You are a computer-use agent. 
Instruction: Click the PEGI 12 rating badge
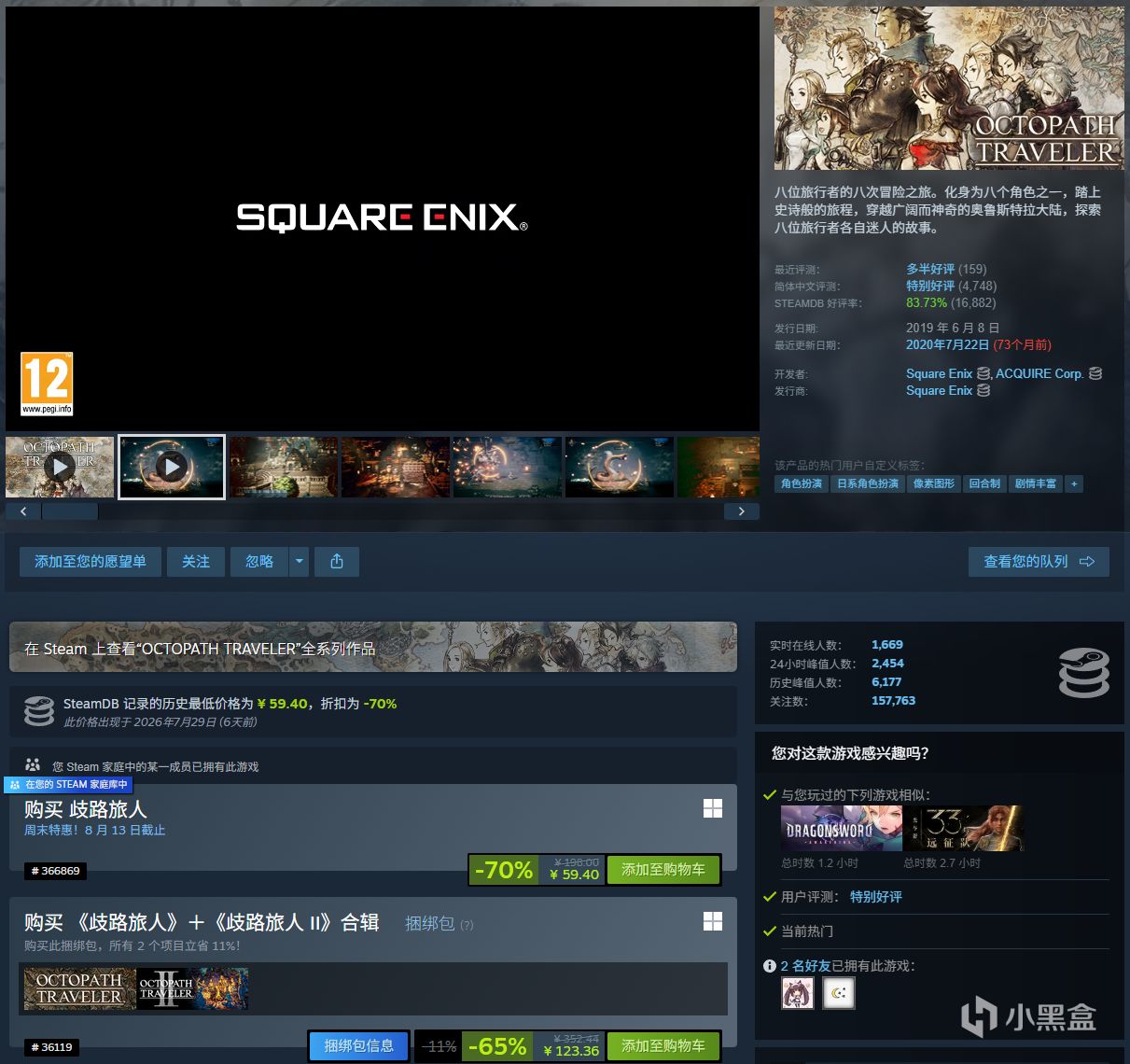point(47,384)
